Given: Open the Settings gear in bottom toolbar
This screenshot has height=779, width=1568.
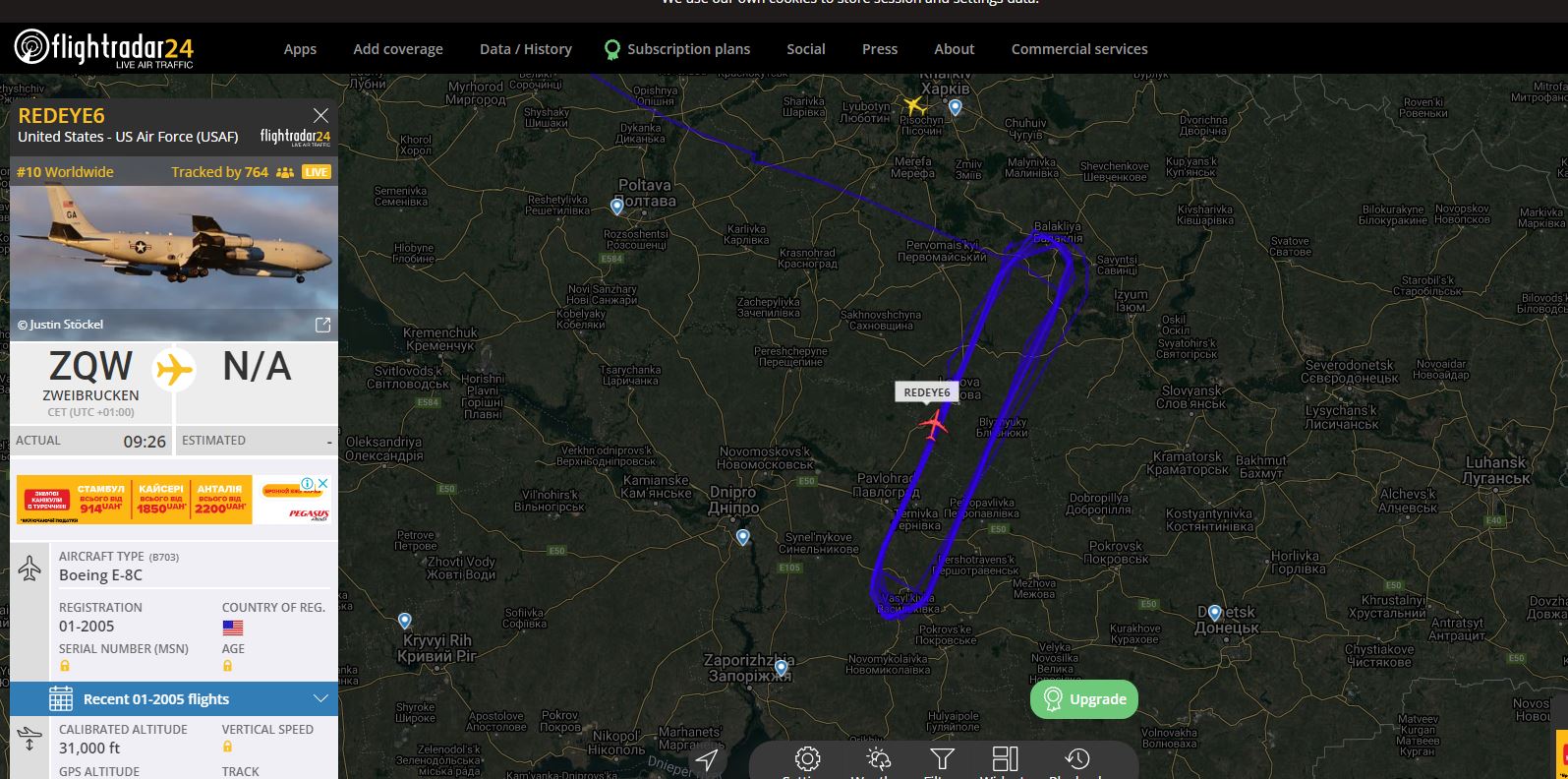Looking at the screenshot, I should coord(807,759).
